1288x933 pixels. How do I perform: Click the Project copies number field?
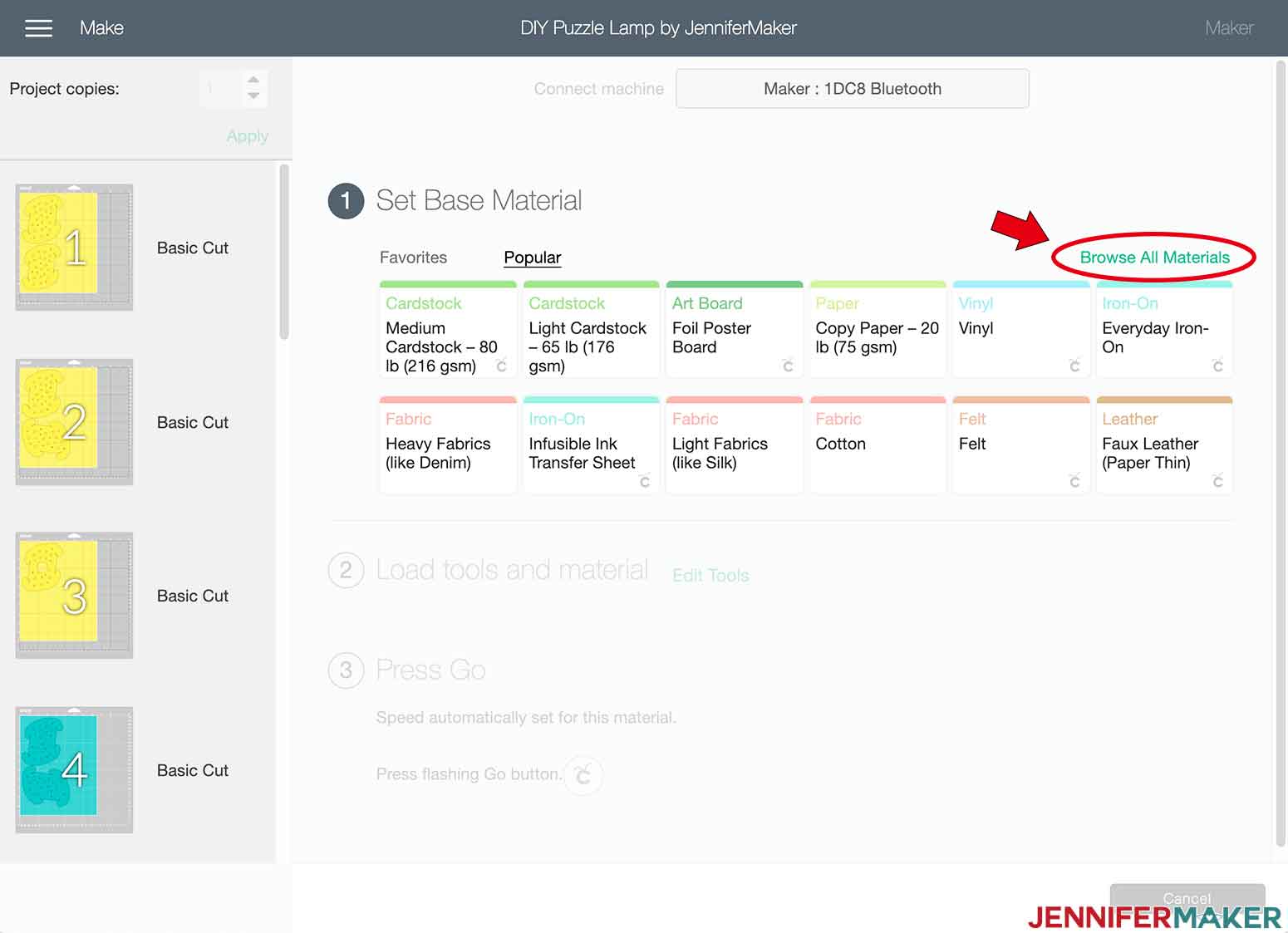(x=221, y=88)
